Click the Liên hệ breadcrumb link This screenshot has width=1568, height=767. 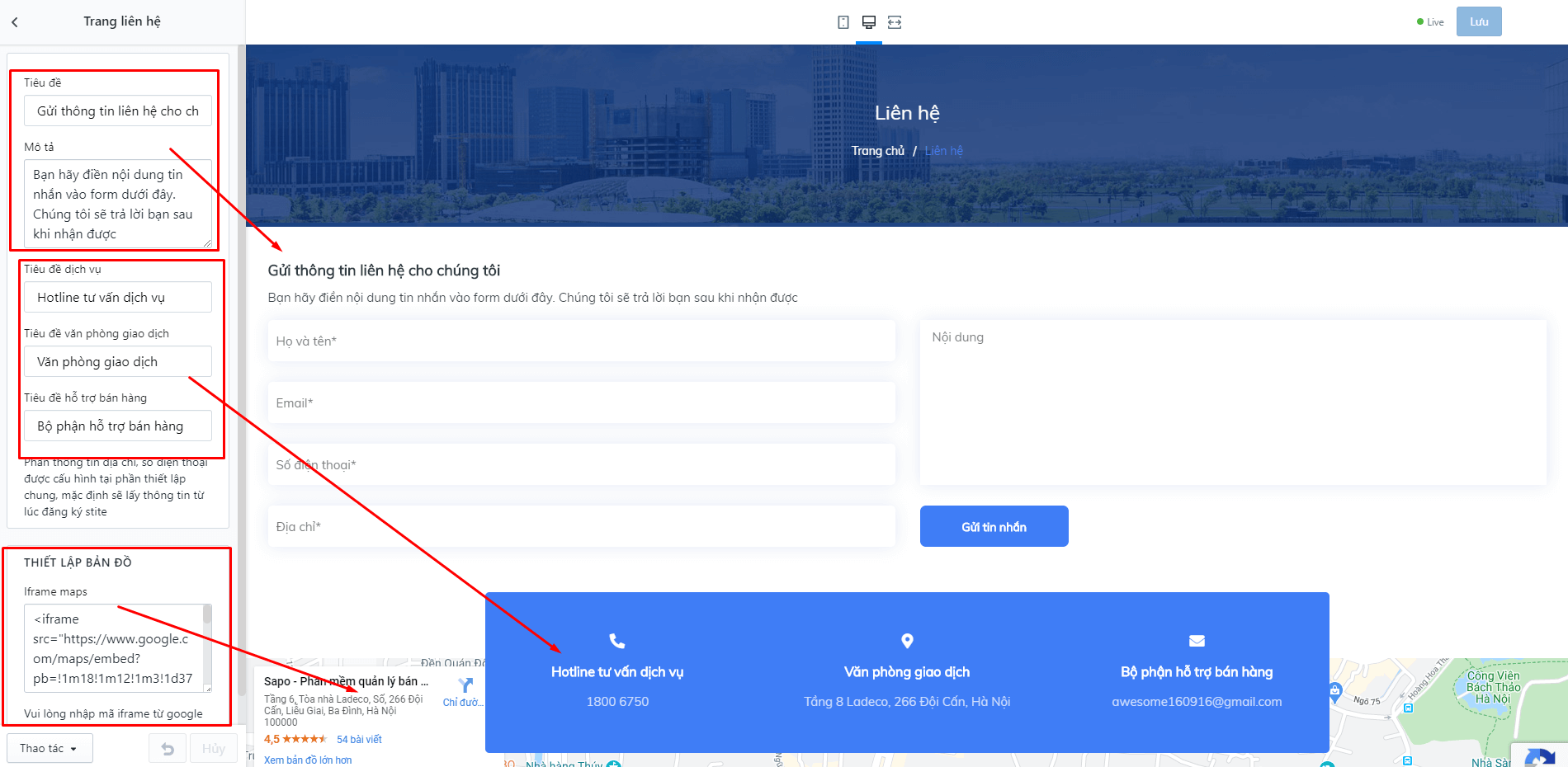click(944, 151)
